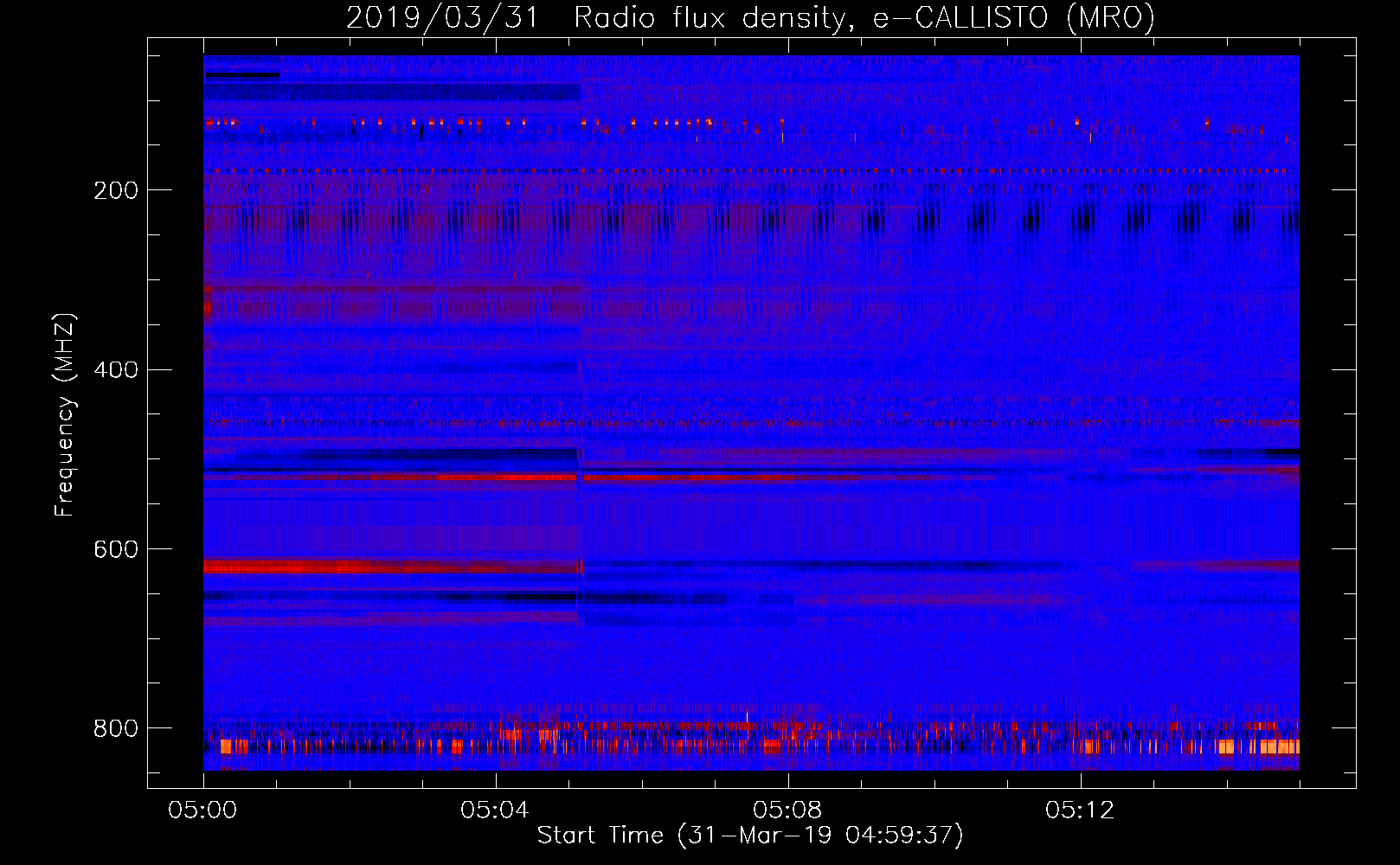Click the 'Frequency (MHZ)' y-axis label
Screen dimensions: 1400x865
[x=65, y=414]
